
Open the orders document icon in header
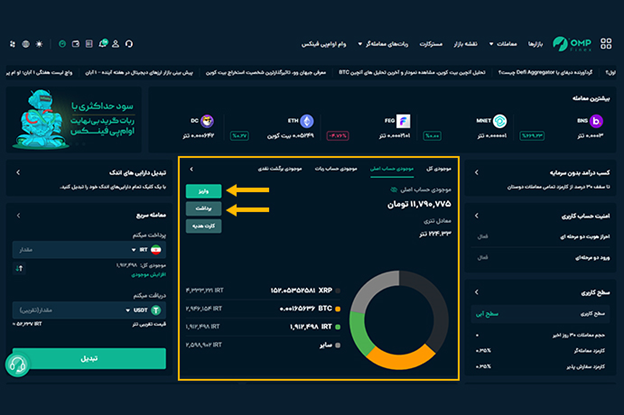point(89,44)
